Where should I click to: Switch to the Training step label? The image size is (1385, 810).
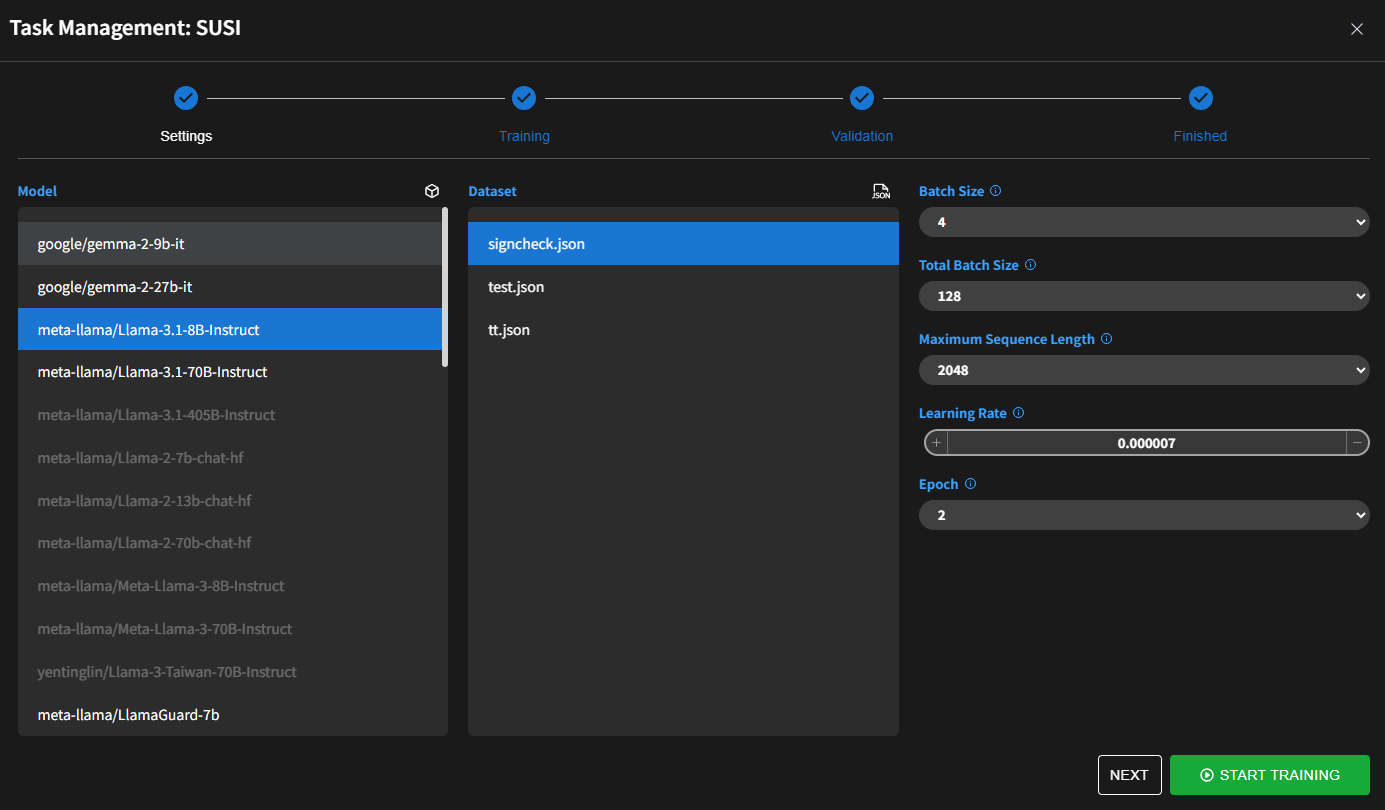(x=524, y=135)
